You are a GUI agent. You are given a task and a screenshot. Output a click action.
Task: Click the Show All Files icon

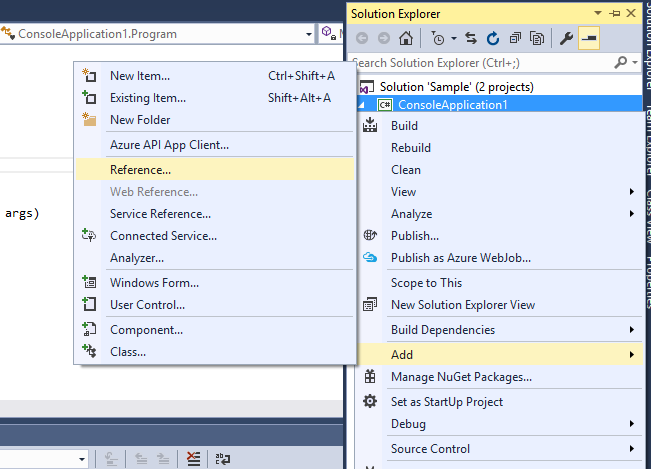pyautogui.click(x=537, y=39)
